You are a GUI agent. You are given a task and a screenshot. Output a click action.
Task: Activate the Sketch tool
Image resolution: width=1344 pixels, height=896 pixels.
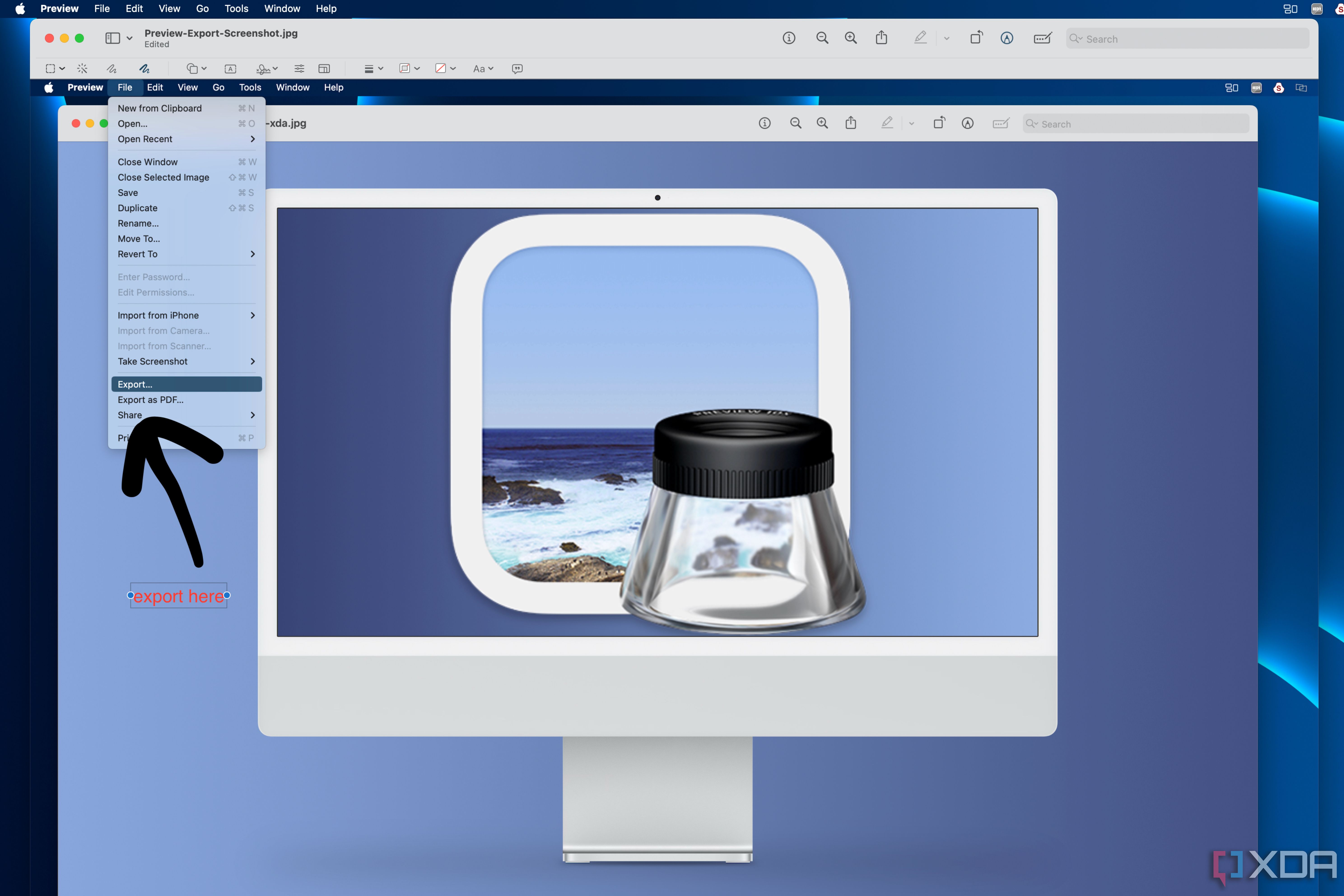(x=112, y=69)
